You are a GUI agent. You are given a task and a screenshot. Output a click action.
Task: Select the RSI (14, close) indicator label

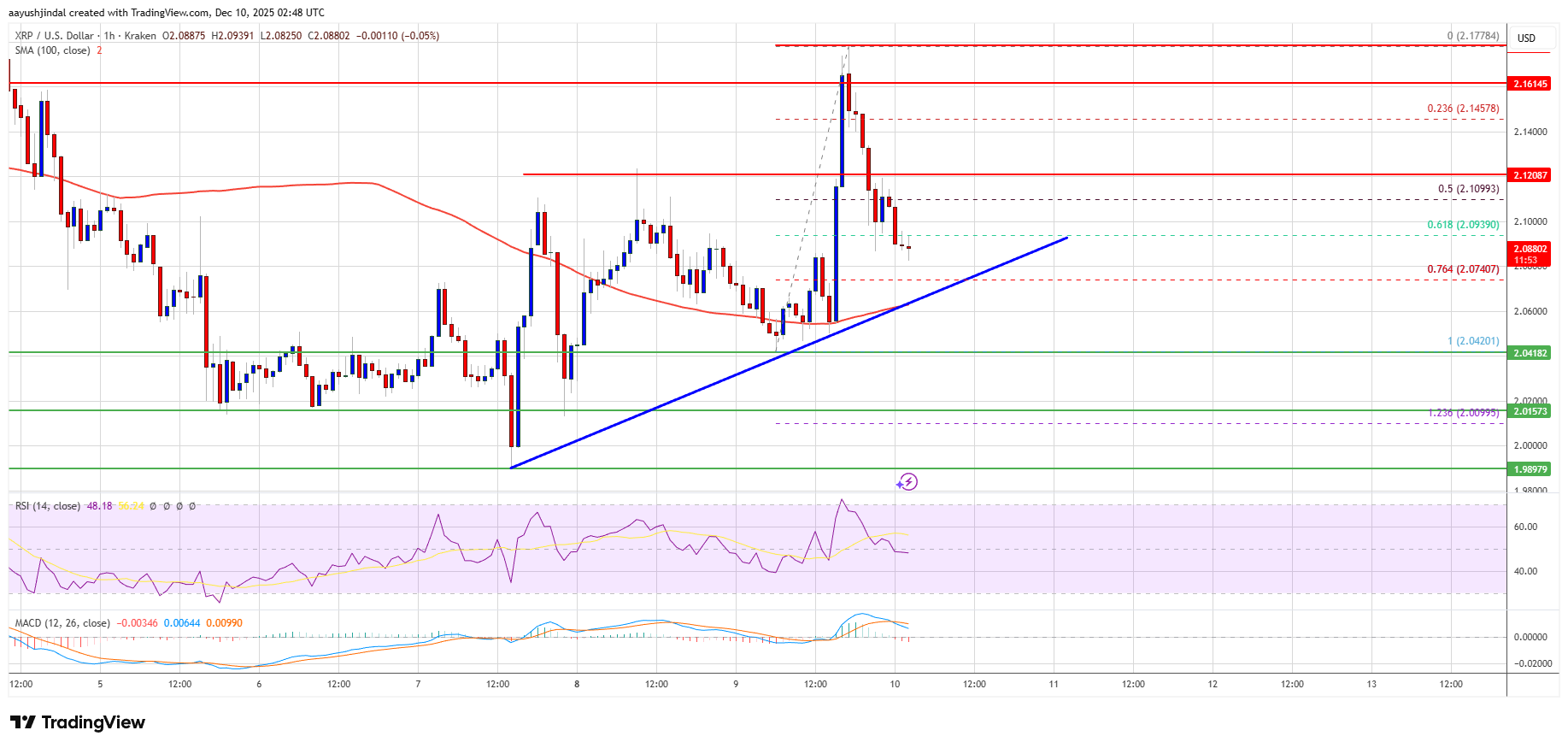(x=48, y=506)
